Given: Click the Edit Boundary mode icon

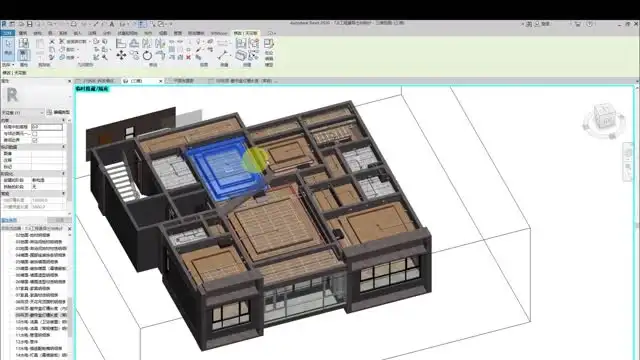Looking at the screenshot, I should point(269,43).
